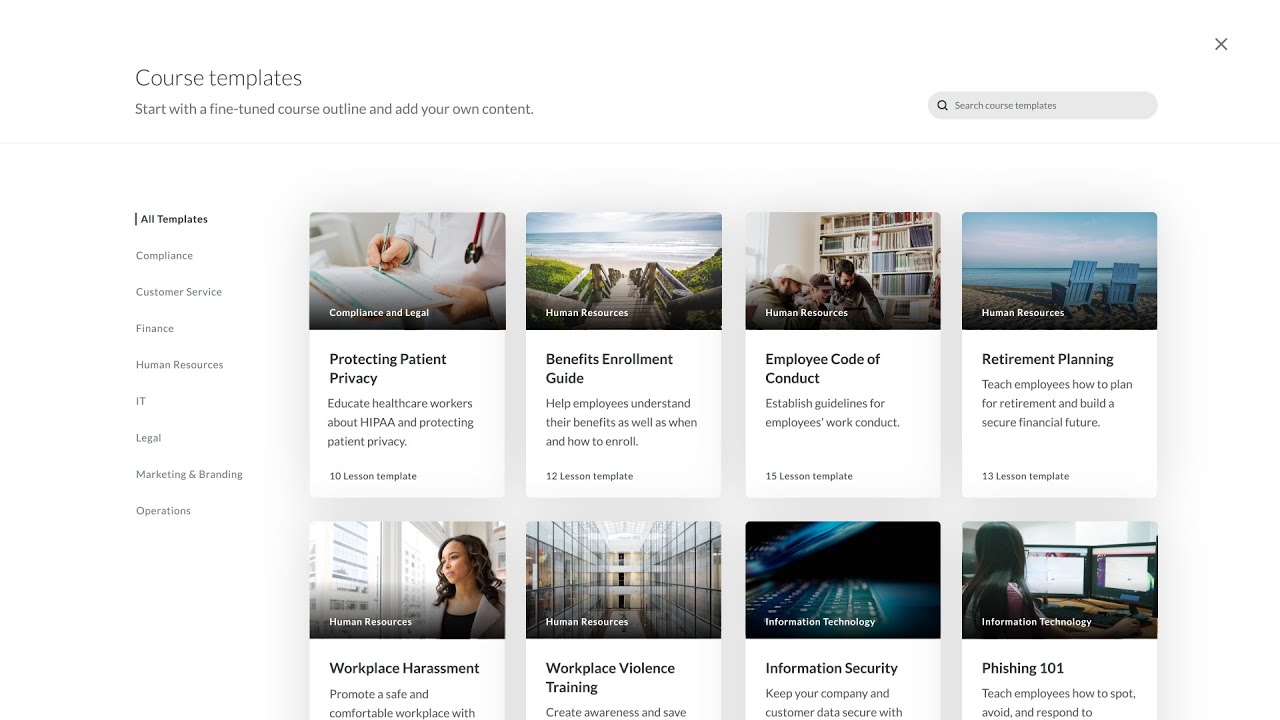Viewport: 1280px width, 720px height.
Task: Choose the Marketing & Branding category
Action: pyautogui.click(x=189, y=475)
